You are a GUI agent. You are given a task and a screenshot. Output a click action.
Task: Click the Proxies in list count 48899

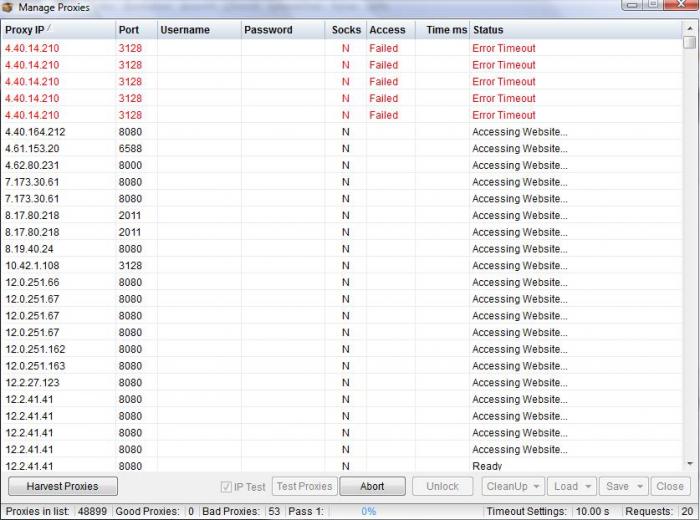92,512
